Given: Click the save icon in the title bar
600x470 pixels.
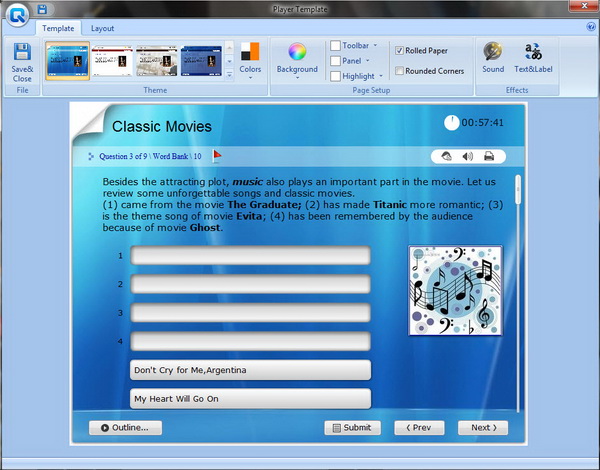Looking at the screenshot, I should tap(42, 9).
